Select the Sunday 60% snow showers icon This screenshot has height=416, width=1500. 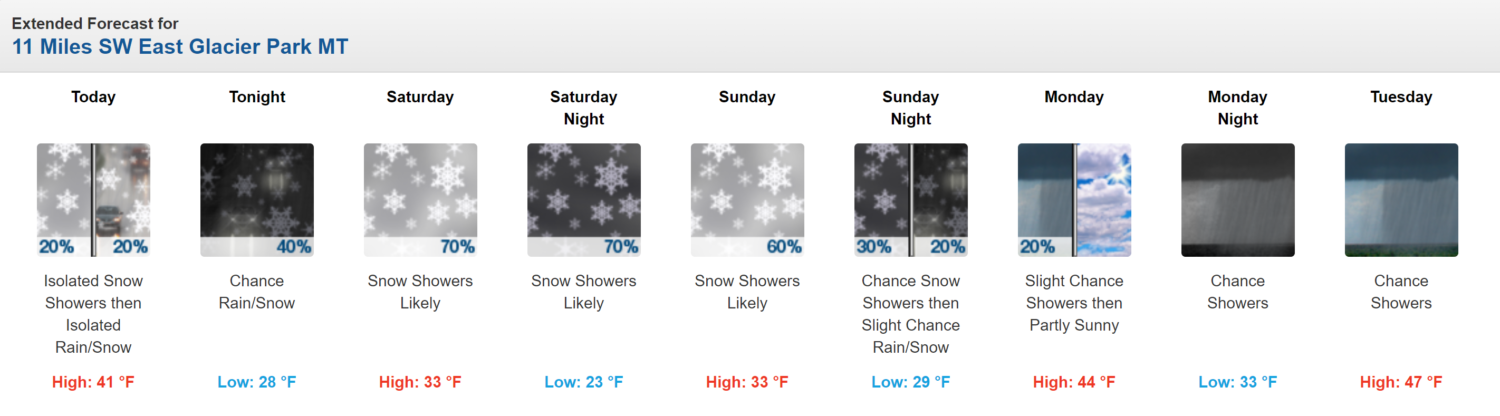tap(747, 200)
